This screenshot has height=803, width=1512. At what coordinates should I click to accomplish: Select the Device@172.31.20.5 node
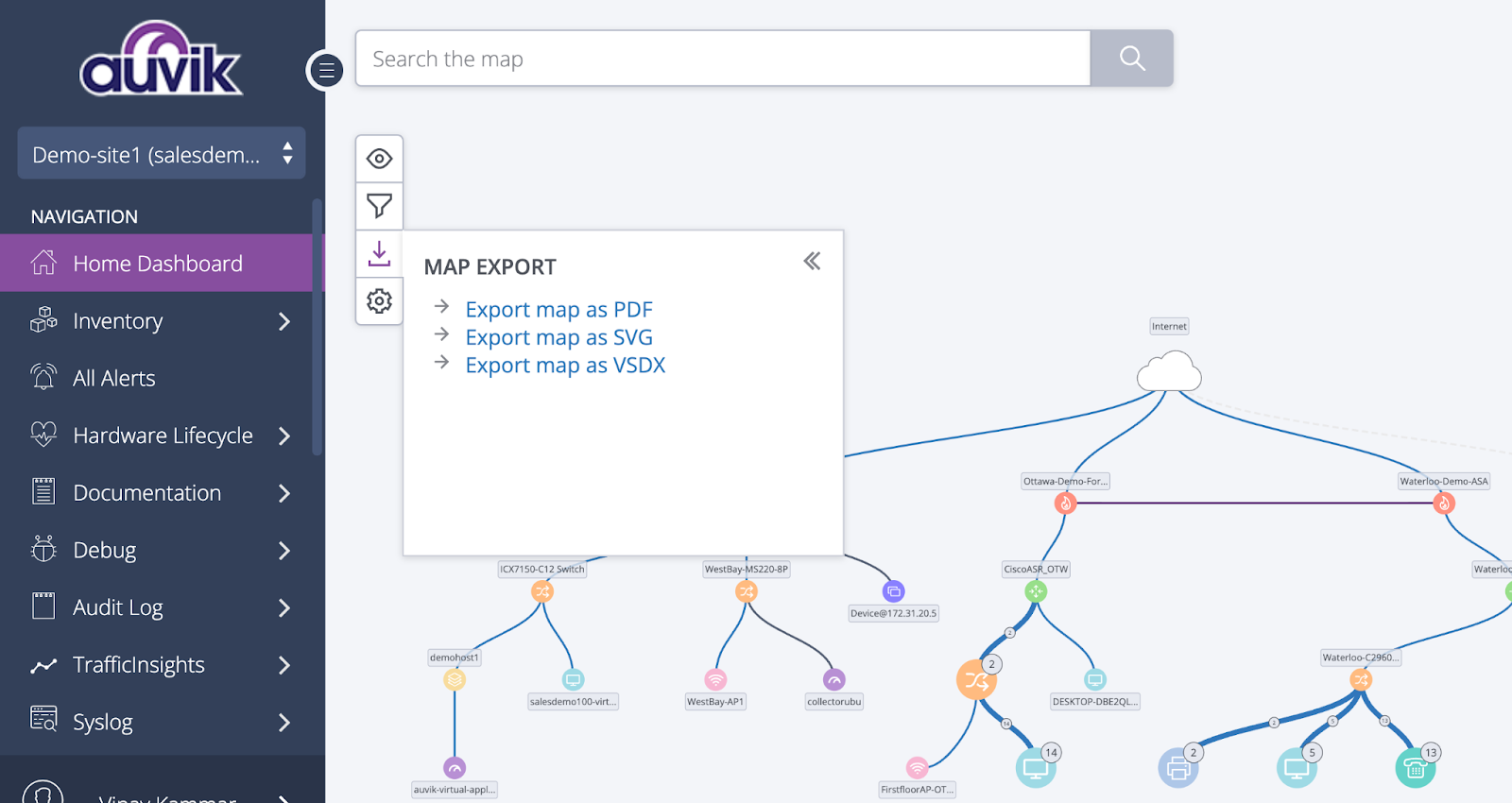[894, 591]
